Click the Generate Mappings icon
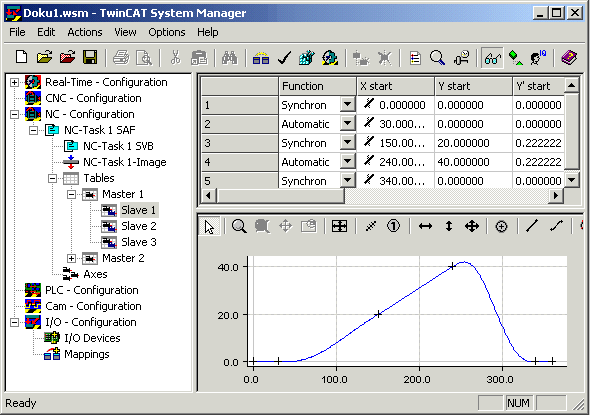 (261, 58)
